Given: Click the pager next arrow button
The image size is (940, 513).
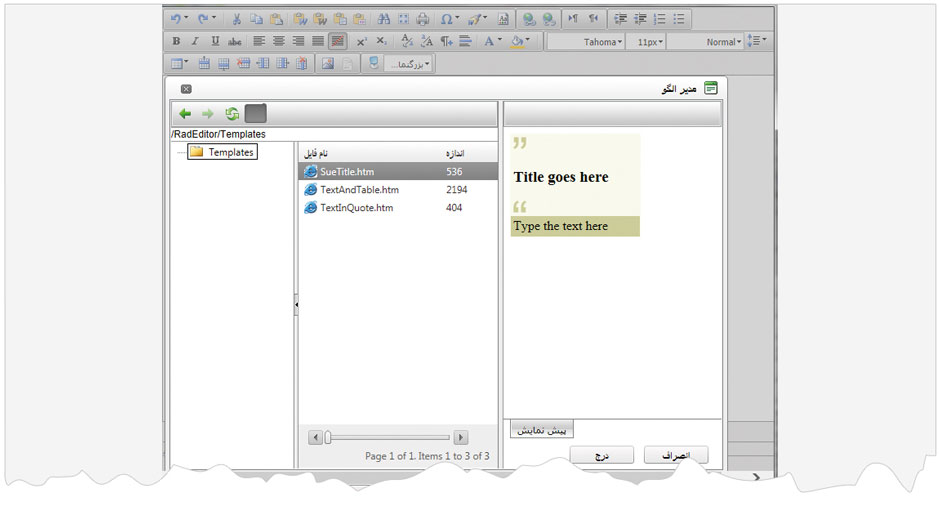Looking at the screenshot, I should pos(460,437).
